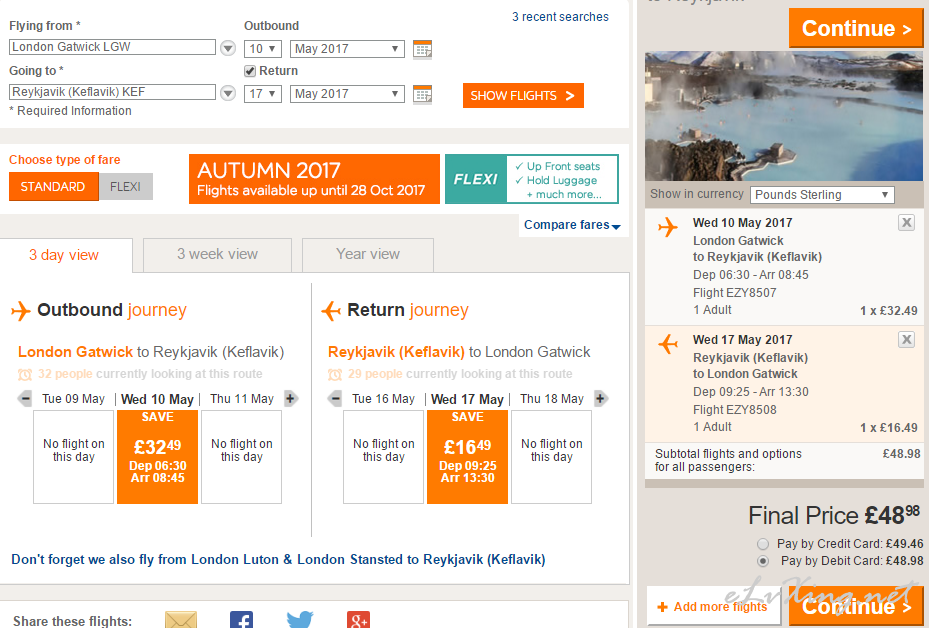Show earlier outbound dates with minus icon

(x=25, y=399)
